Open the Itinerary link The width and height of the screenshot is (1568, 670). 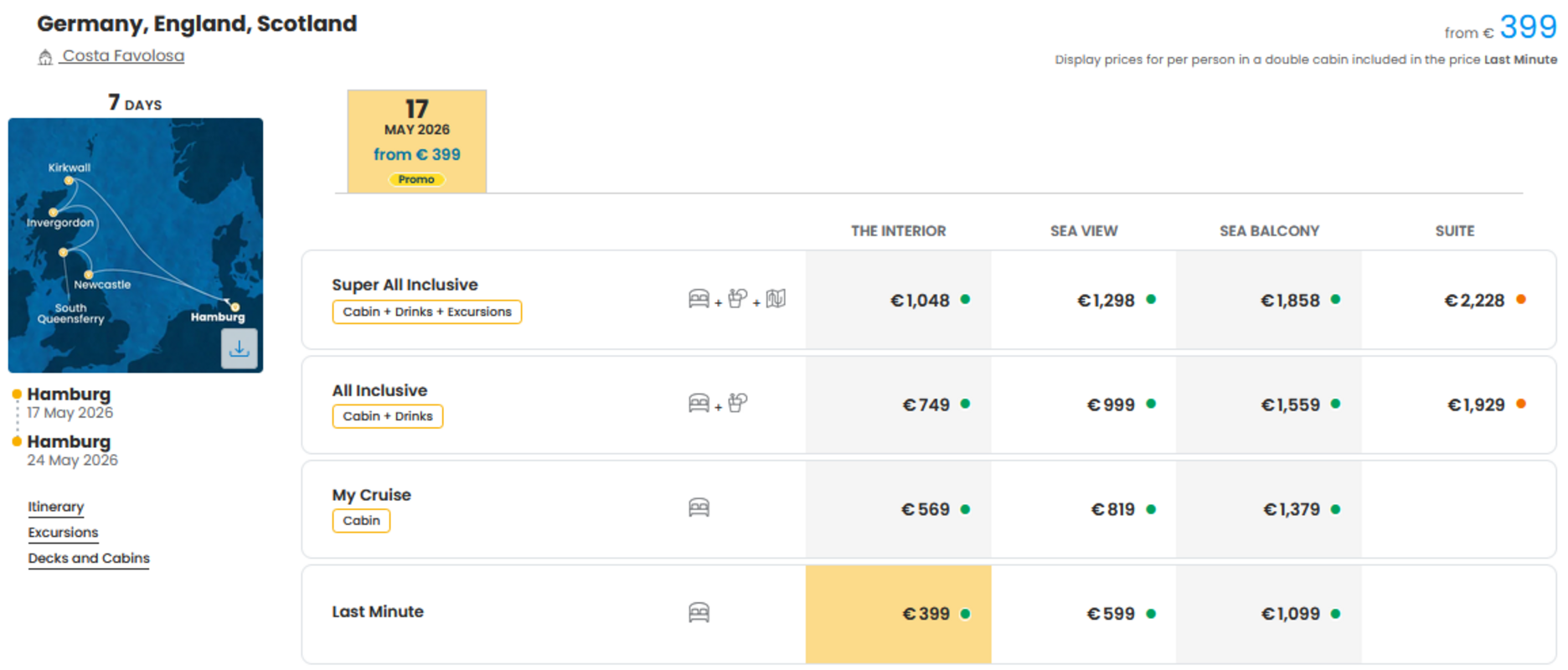pyautogui.click(x=56, y=507)
